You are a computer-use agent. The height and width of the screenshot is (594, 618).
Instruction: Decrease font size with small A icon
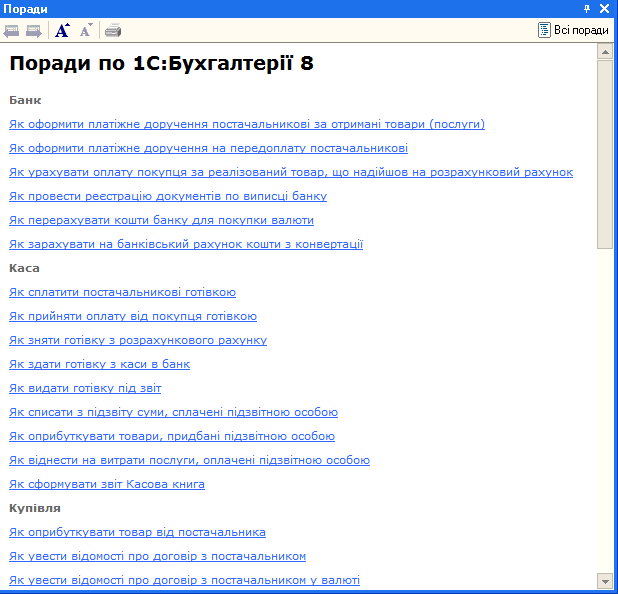click(86, 30)
